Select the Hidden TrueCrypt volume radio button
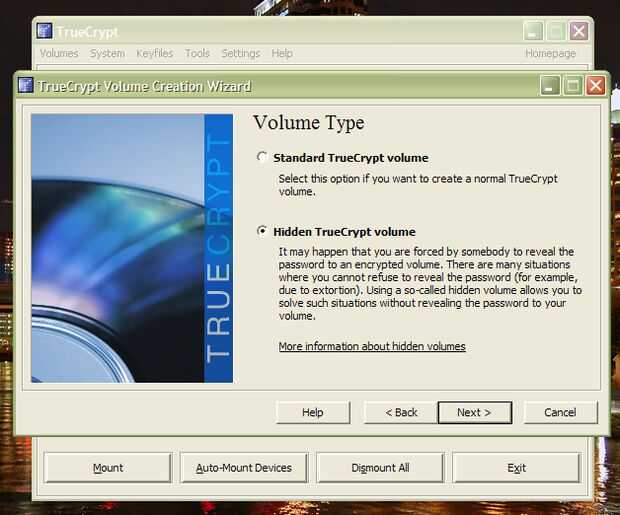 pos(262,231)
